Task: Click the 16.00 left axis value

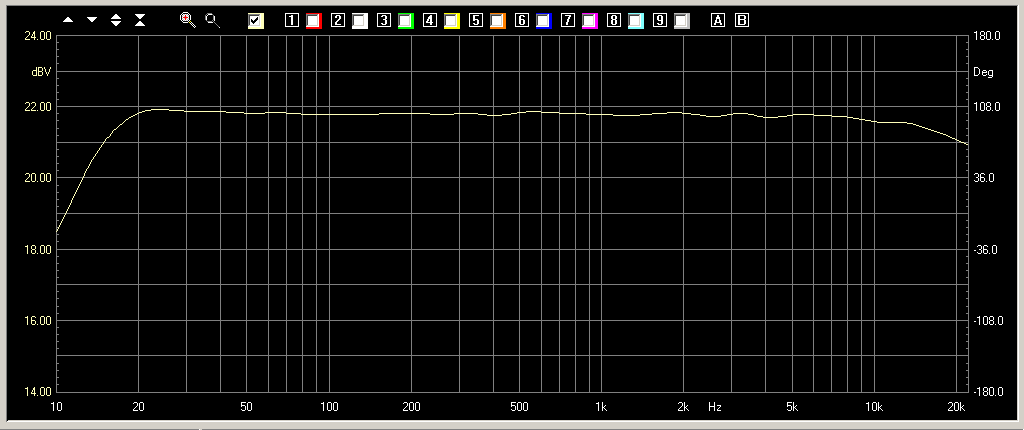Action: [38, 321]
